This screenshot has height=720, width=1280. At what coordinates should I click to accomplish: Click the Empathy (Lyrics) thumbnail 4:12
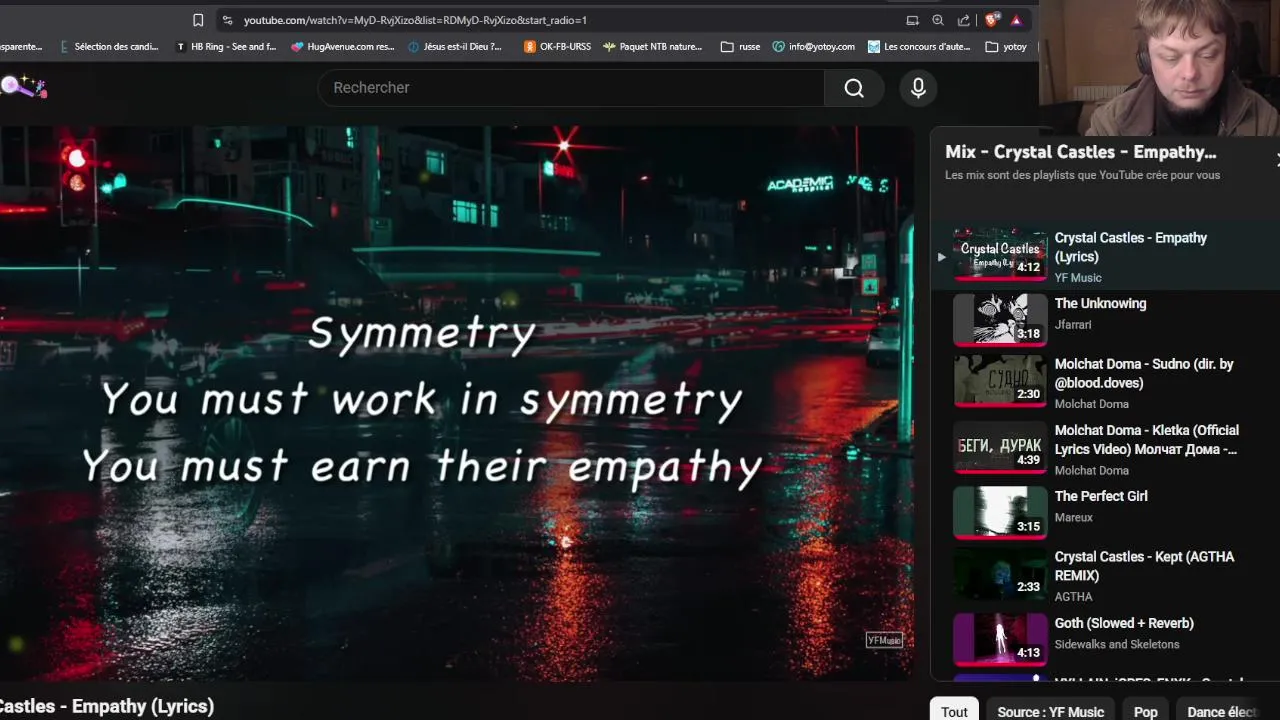[x=1000, y=253]
